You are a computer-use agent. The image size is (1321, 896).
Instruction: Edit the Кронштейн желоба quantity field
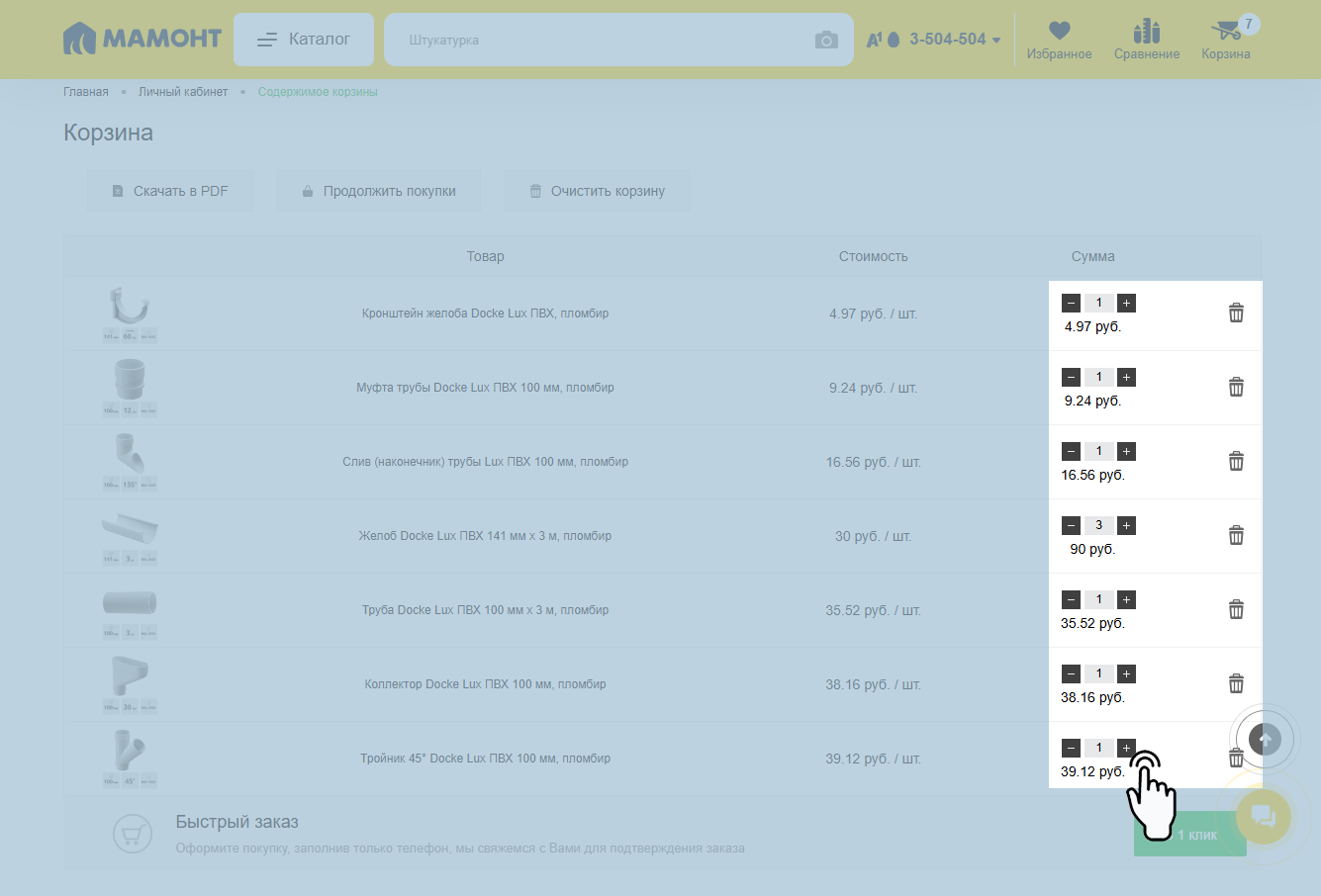(x=1098, y=304)
